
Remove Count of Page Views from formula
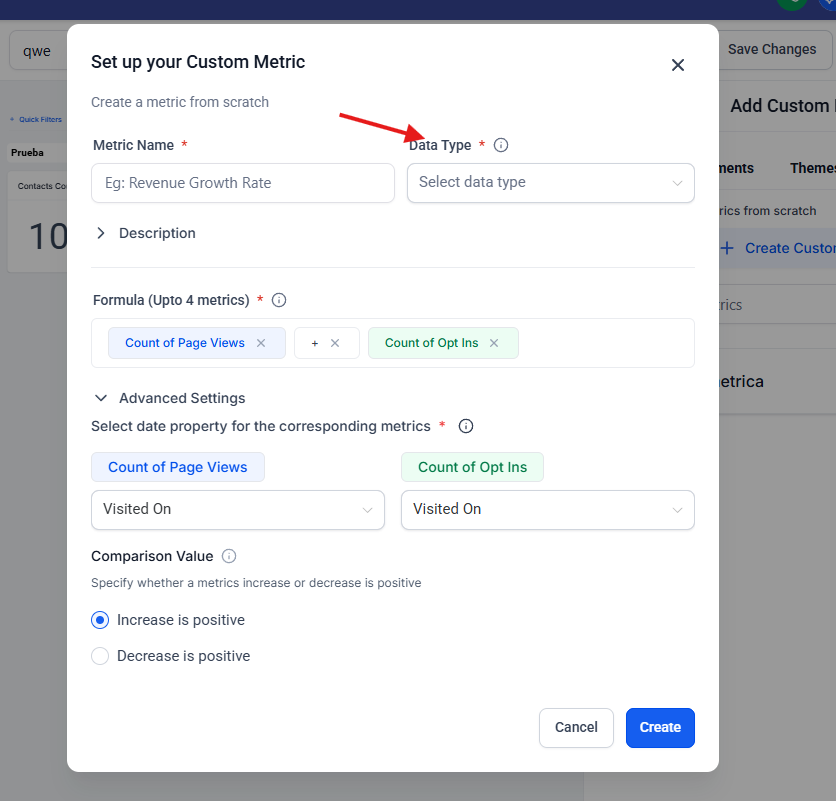pos(261,343)
